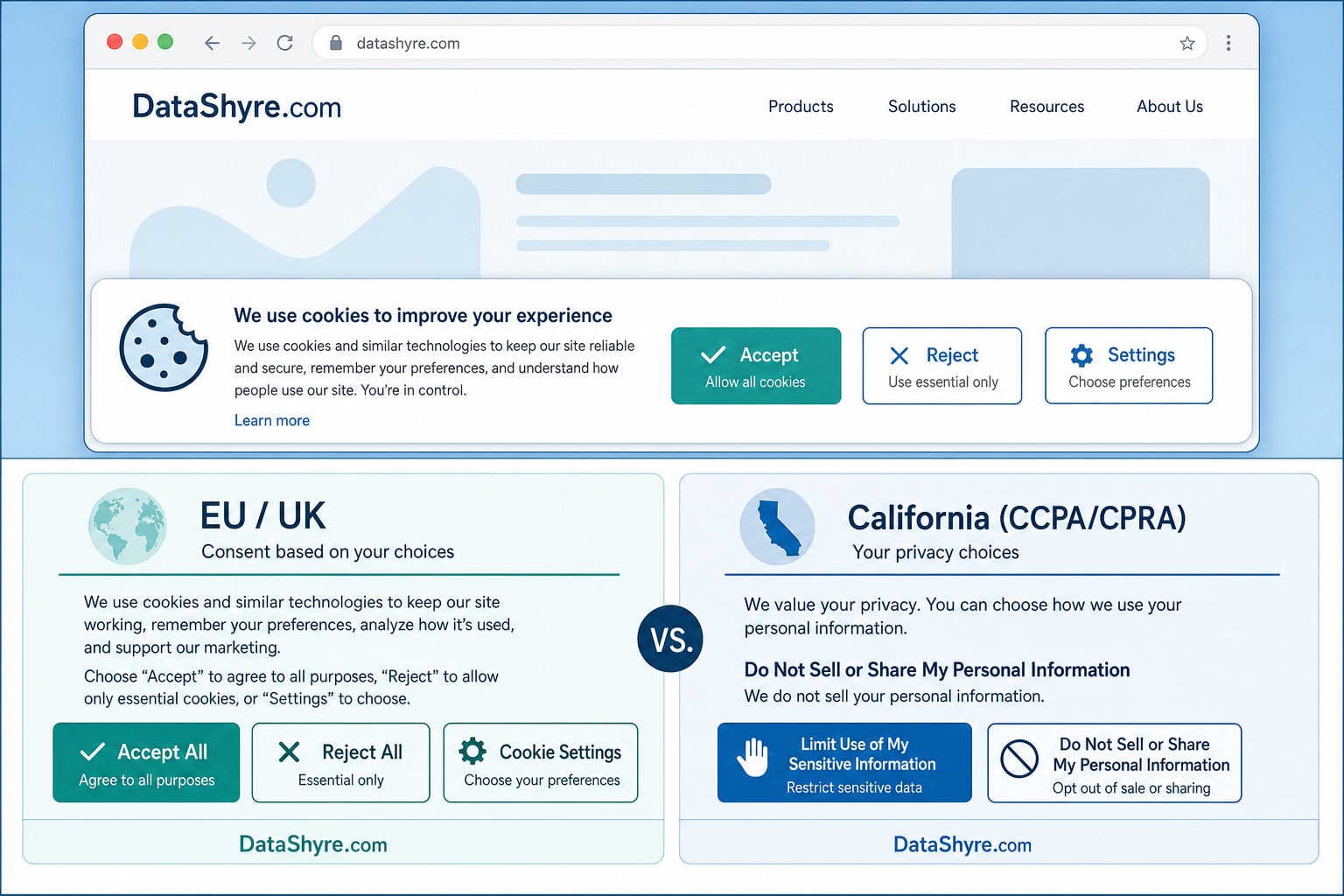Click the yellow window minimize dot
This screenshot has width=1344, height=896.
tap(140, 42)
